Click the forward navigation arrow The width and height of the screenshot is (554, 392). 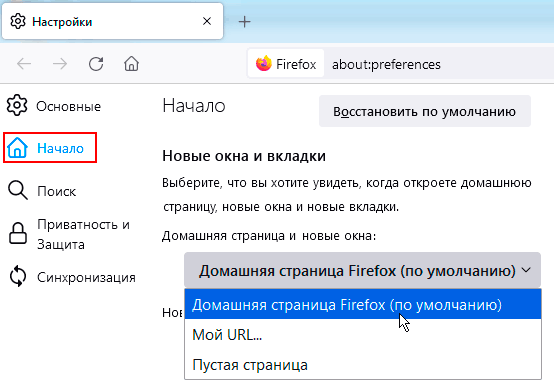click(60, 64)
